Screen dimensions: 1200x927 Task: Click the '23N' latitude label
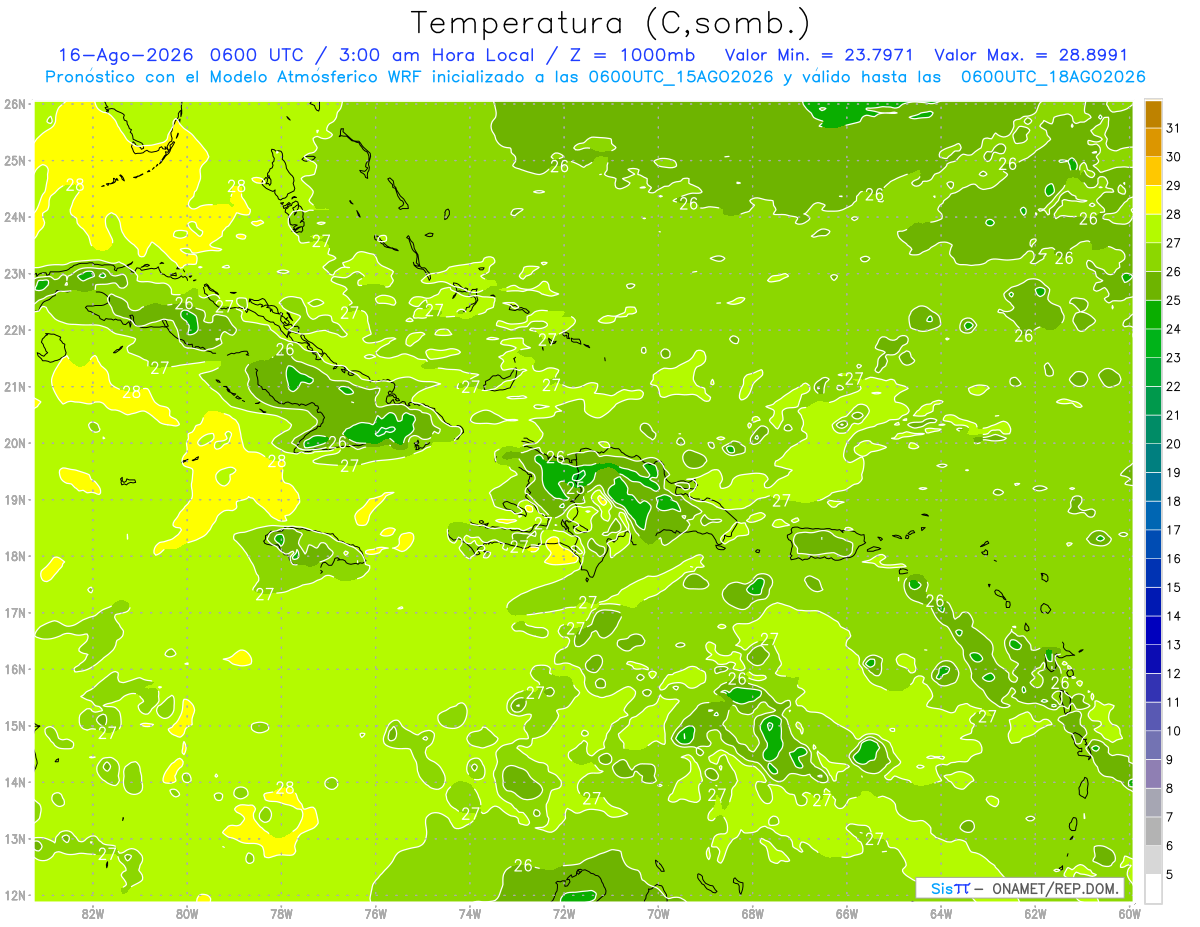[x=14, y=274]
